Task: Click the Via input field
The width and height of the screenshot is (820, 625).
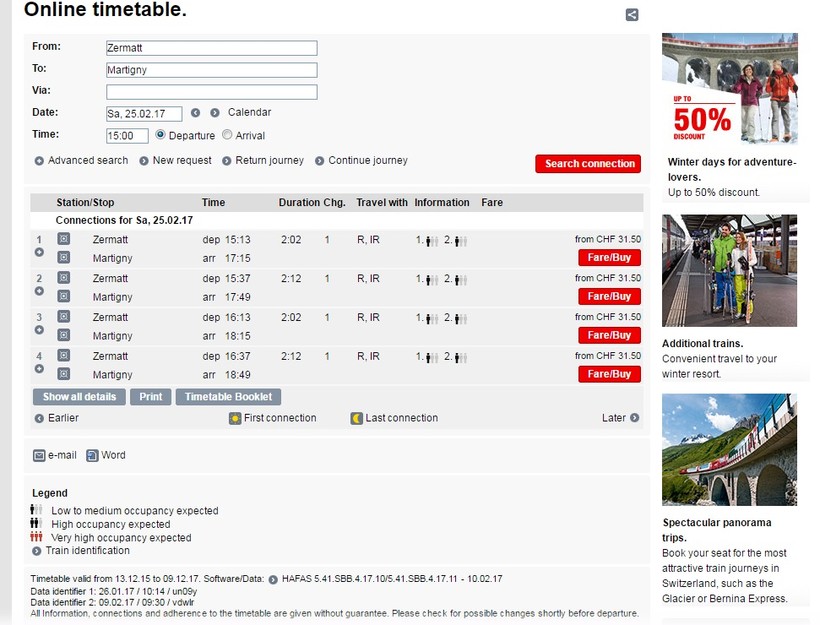Action: point(212,92)
